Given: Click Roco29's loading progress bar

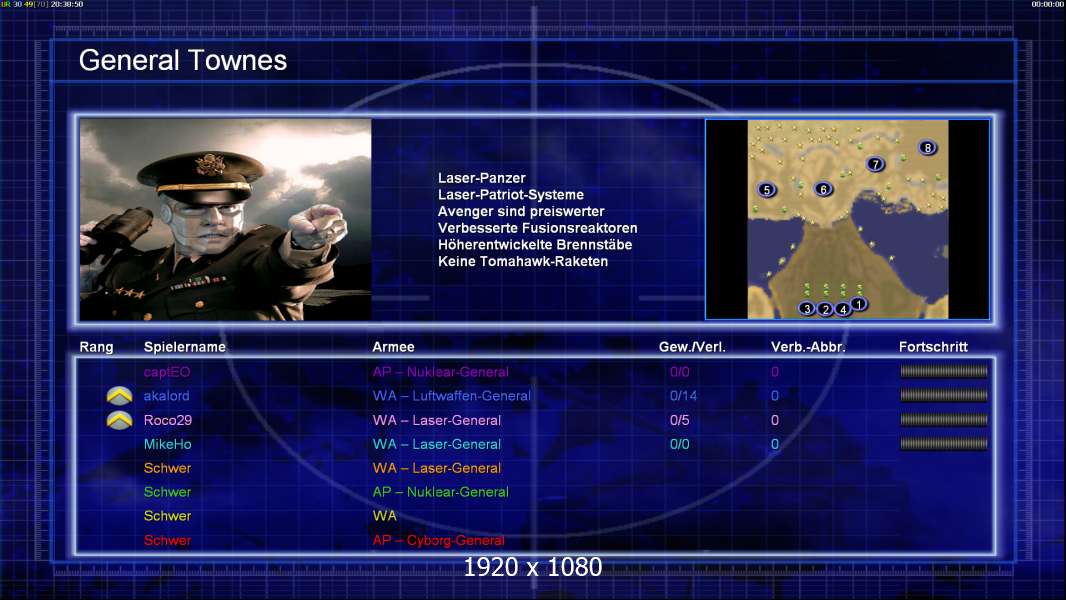Looking at the screenshot, I should 944,419.
